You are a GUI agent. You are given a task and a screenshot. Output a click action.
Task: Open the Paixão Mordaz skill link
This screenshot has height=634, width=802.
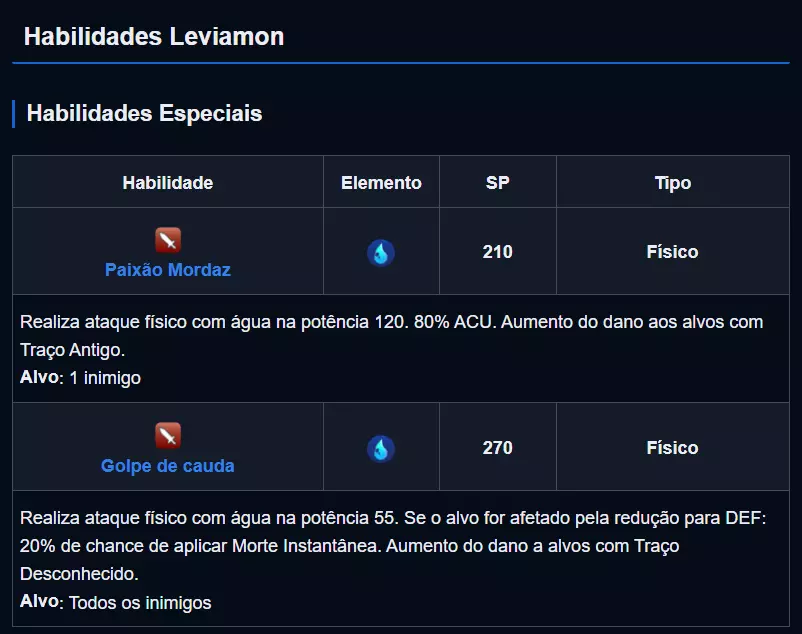[x=168, y=270]
